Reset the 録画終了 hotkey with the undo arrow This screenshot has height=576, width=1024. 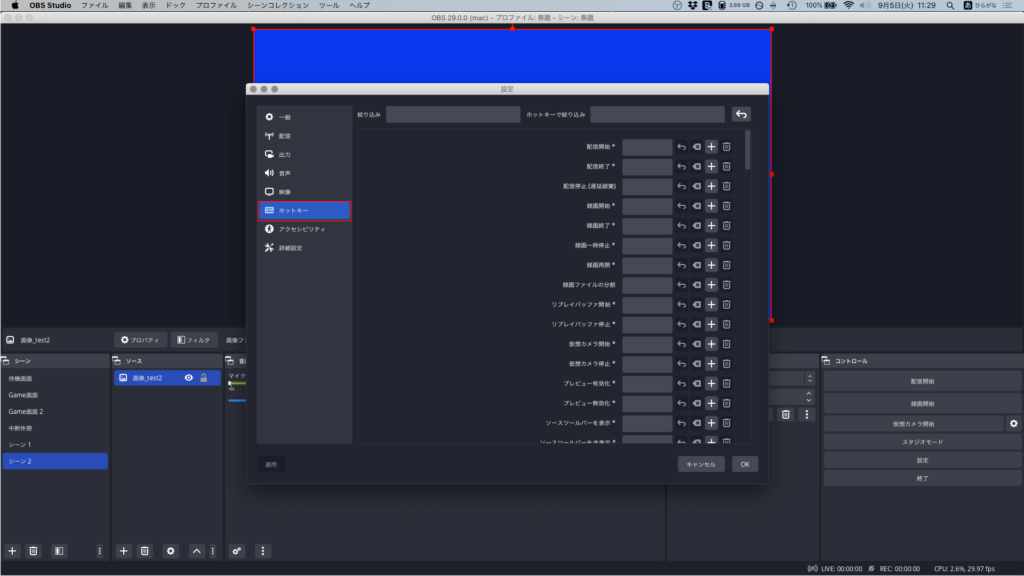(681, 226)
